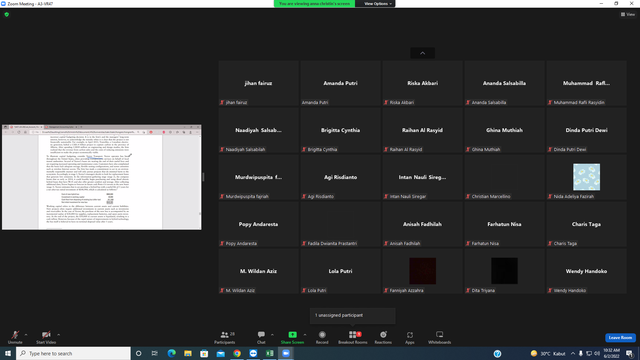This screenshot has height=360, width=640.
Task: Expand chat options arrow next to Chat
Action: click(x=272, y=335)
